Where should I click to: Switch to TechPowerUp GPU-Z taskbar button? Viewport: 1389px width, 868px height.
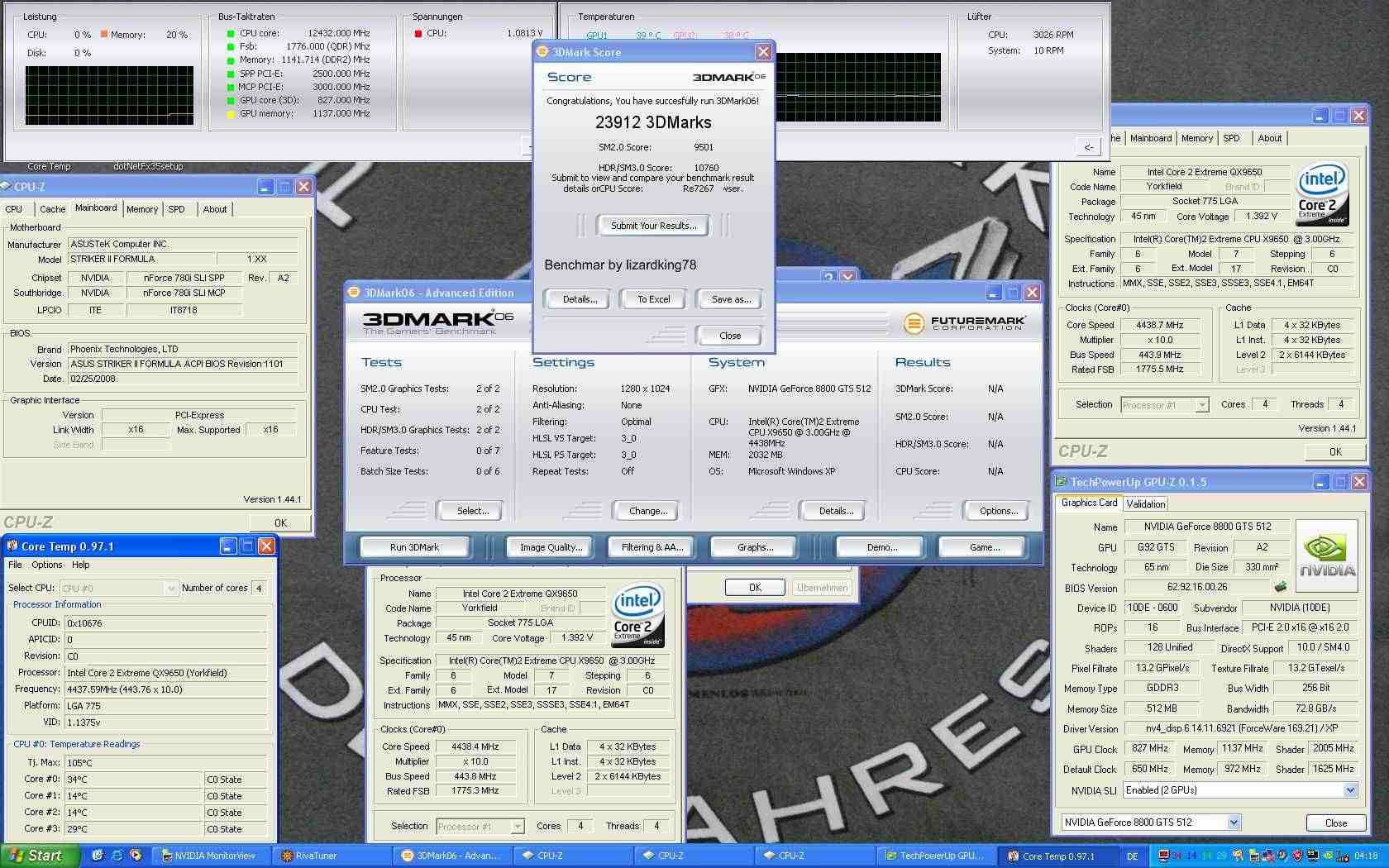(x=935, y=856)
